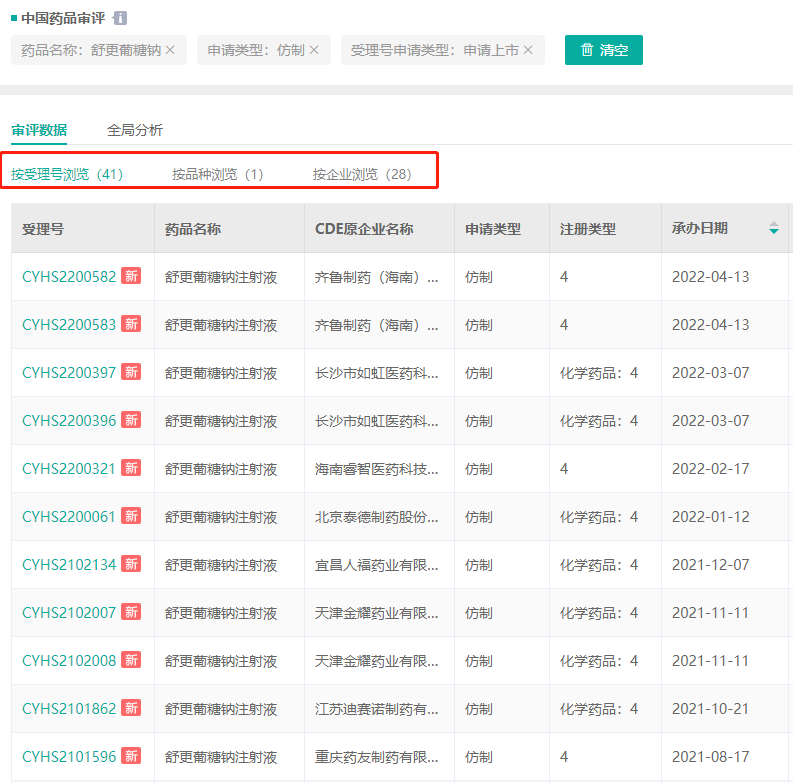This screenshot has width=793, height=783.
Task: Remove the 受理号申请类型：申请上市 filter tag
Action: 528,50
